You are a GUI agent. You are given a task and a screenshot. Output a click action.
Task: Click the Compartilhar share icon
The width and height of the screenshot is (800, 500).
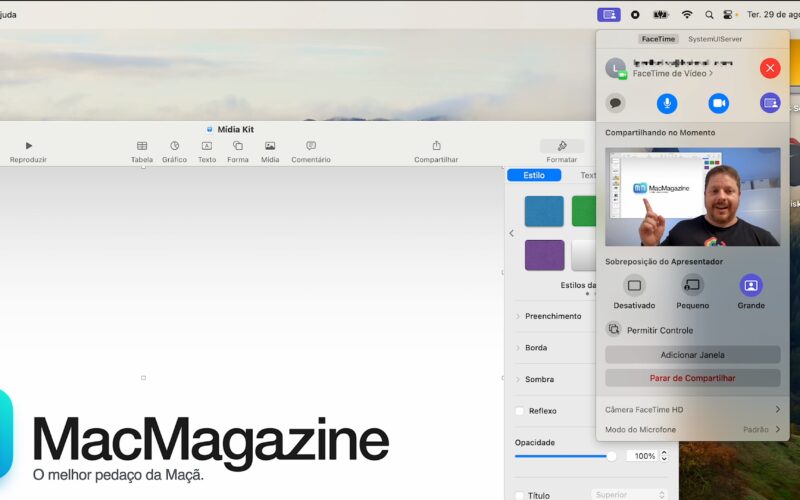(436, 146)
